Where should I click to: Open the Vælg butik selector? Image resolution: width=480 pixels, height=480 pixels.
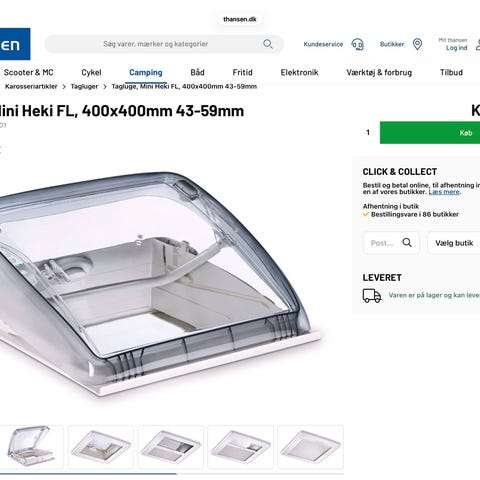[454, 243]
